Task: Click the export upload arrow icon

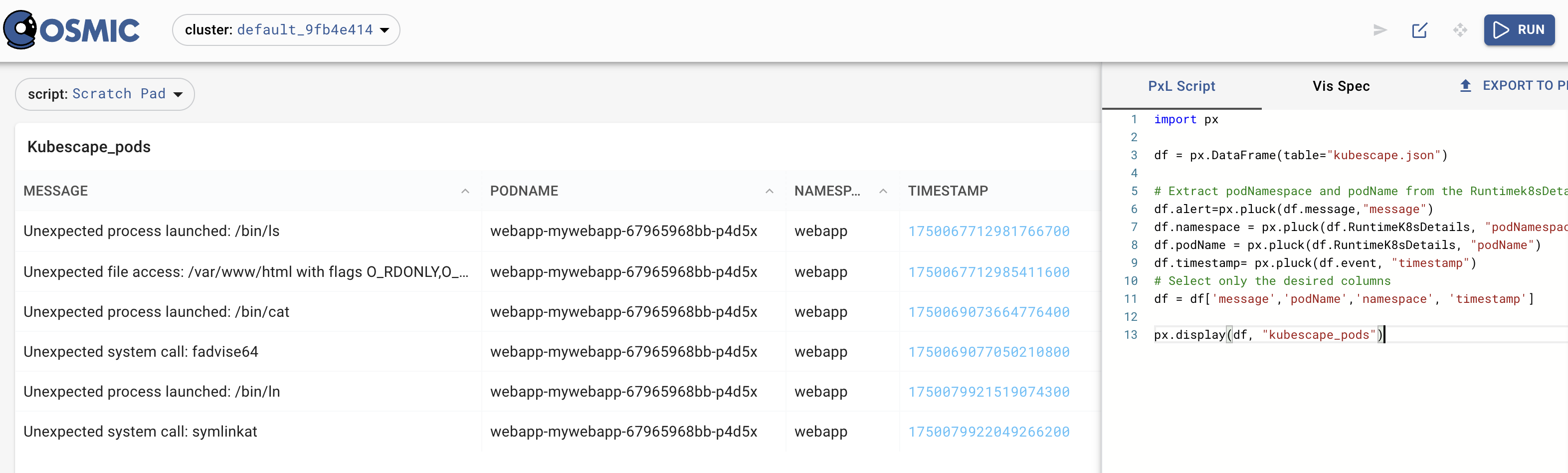Action: pyautogui.click(x=1465, y=86)
